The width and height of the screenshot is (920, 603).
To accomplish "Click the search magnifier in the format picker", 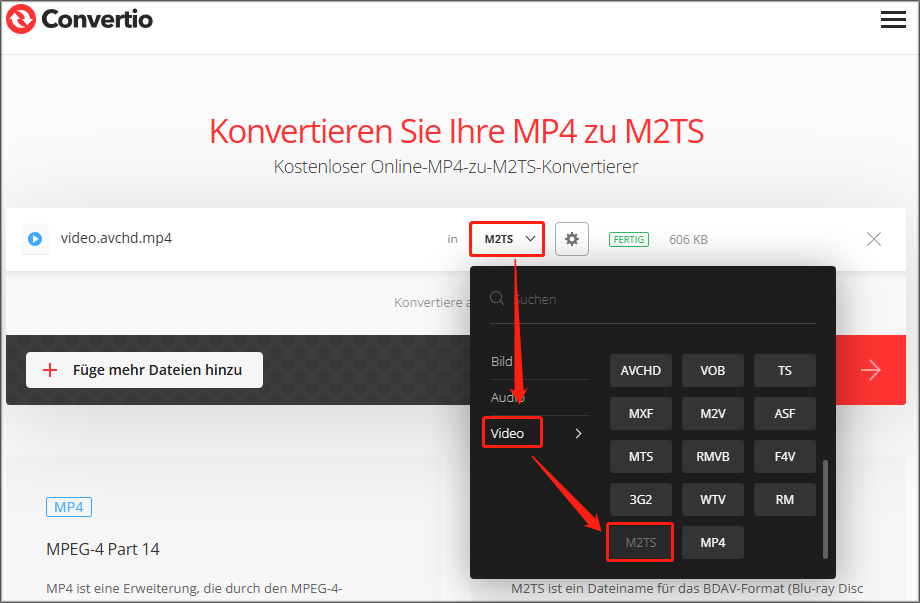I will coord(496,298).
